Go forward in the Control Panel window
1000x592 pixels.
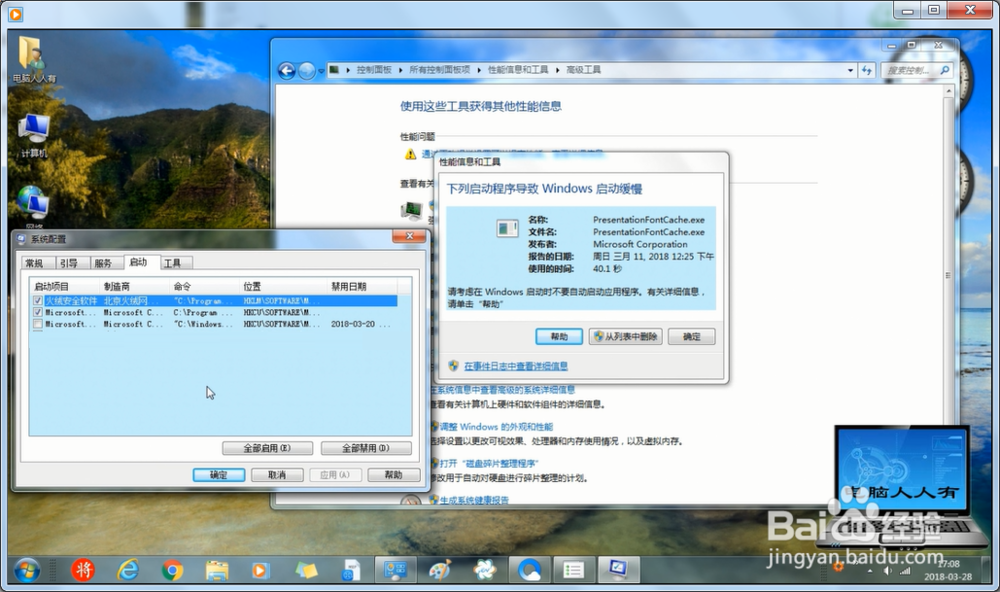pos(307,70)
